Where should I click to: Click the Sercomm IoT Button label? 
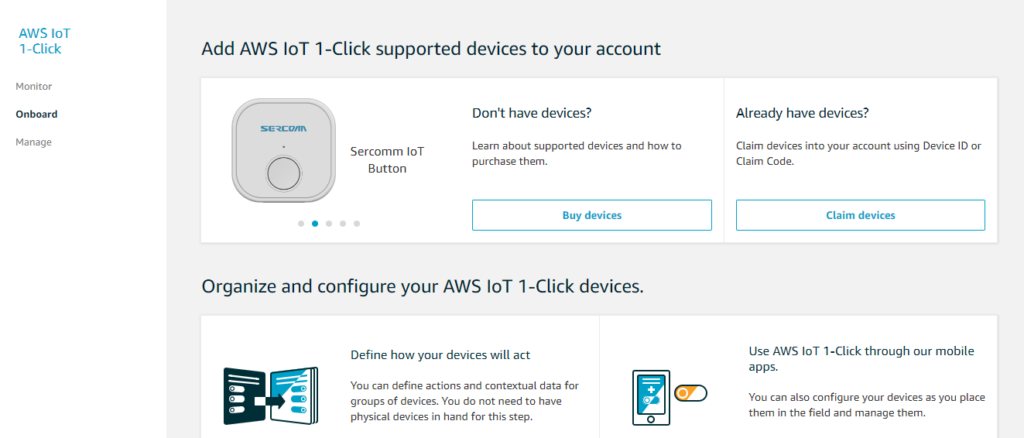pos(387,160)
